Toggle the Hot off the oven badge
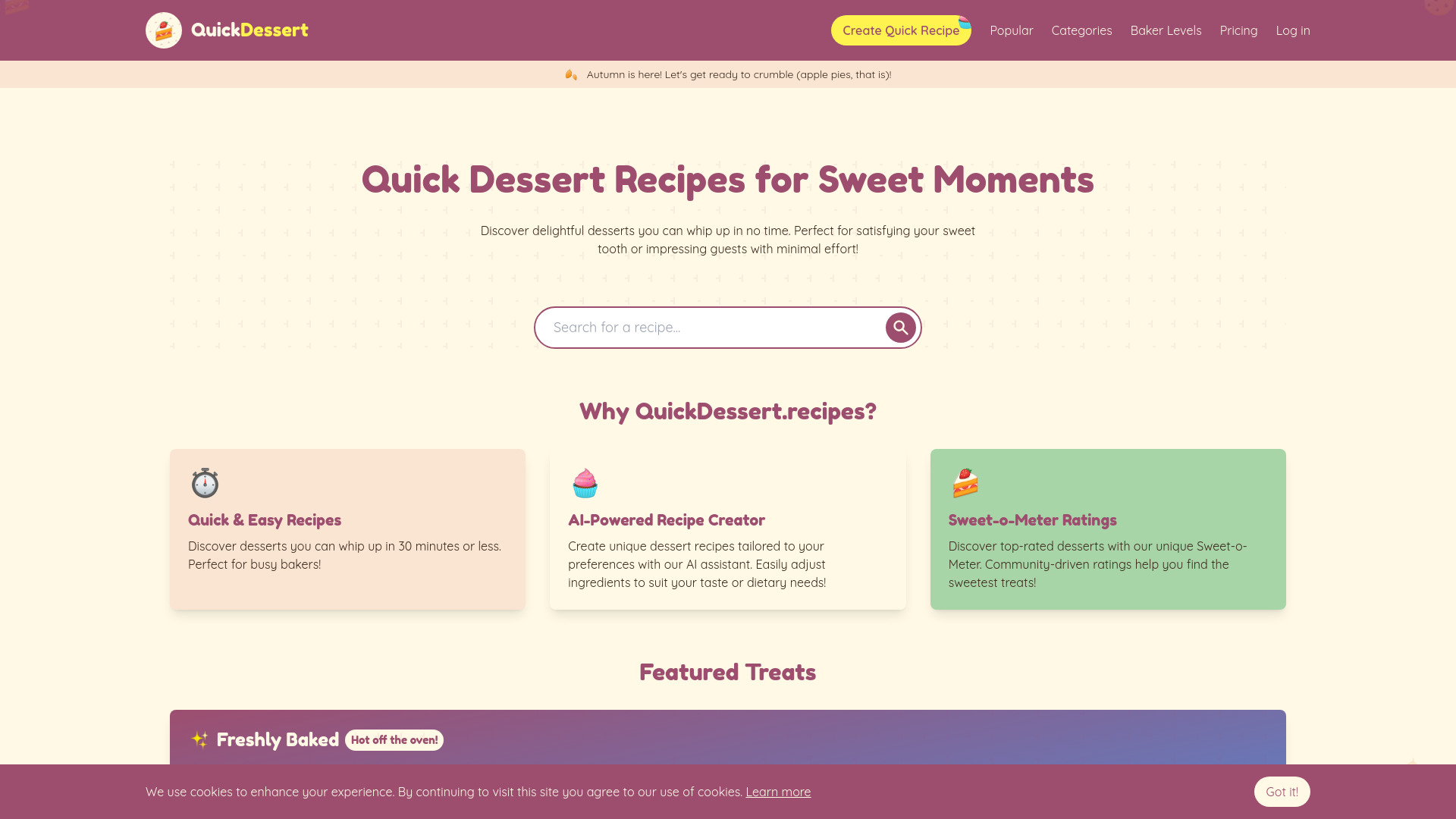This screenshot has height=819, width=1456. [x=393, y=739]
